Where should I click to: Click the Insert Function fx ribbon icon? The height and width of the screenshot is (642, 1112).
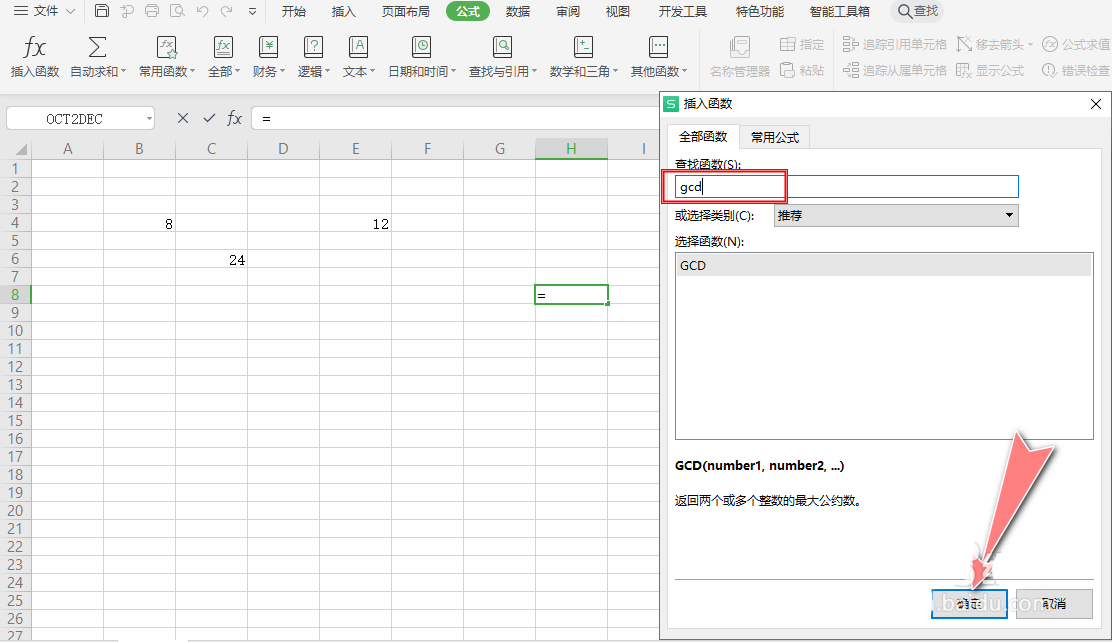tap(34, 48)
